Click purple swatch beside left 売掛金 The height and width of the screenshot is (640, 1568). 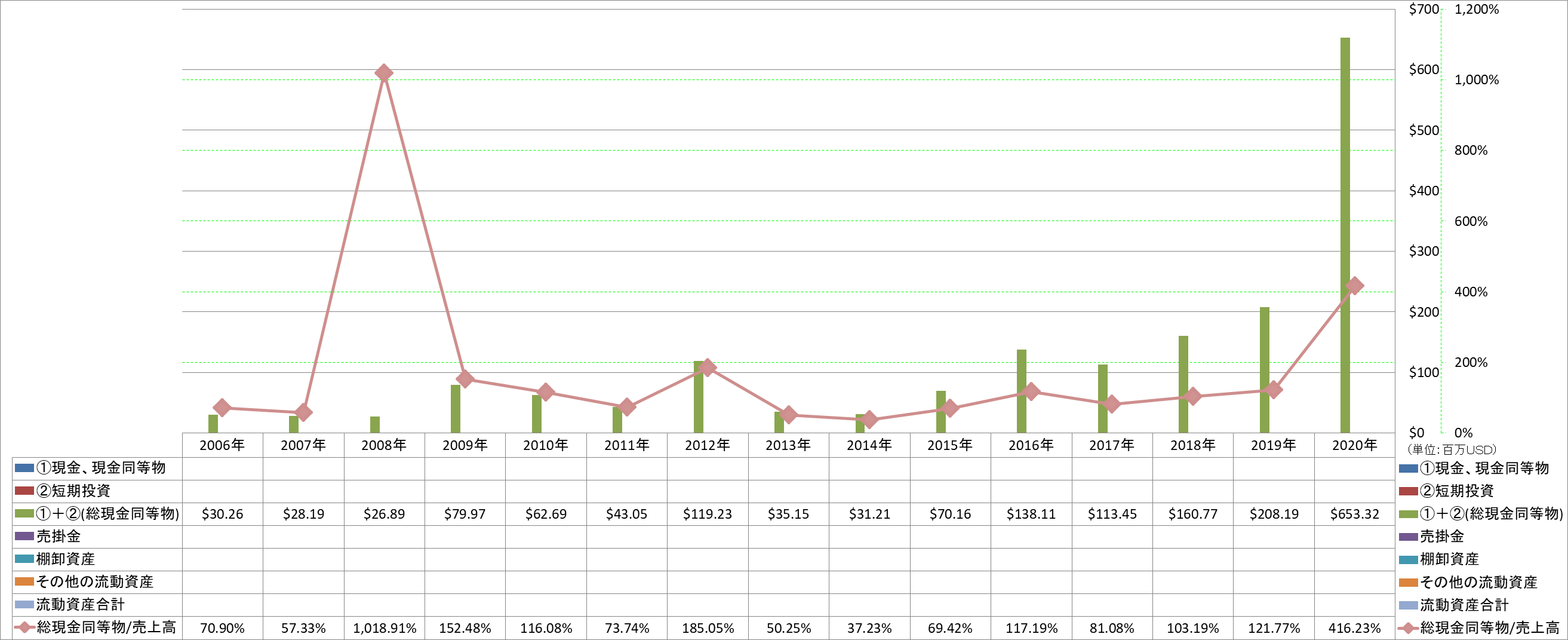[x=24, y=537]
